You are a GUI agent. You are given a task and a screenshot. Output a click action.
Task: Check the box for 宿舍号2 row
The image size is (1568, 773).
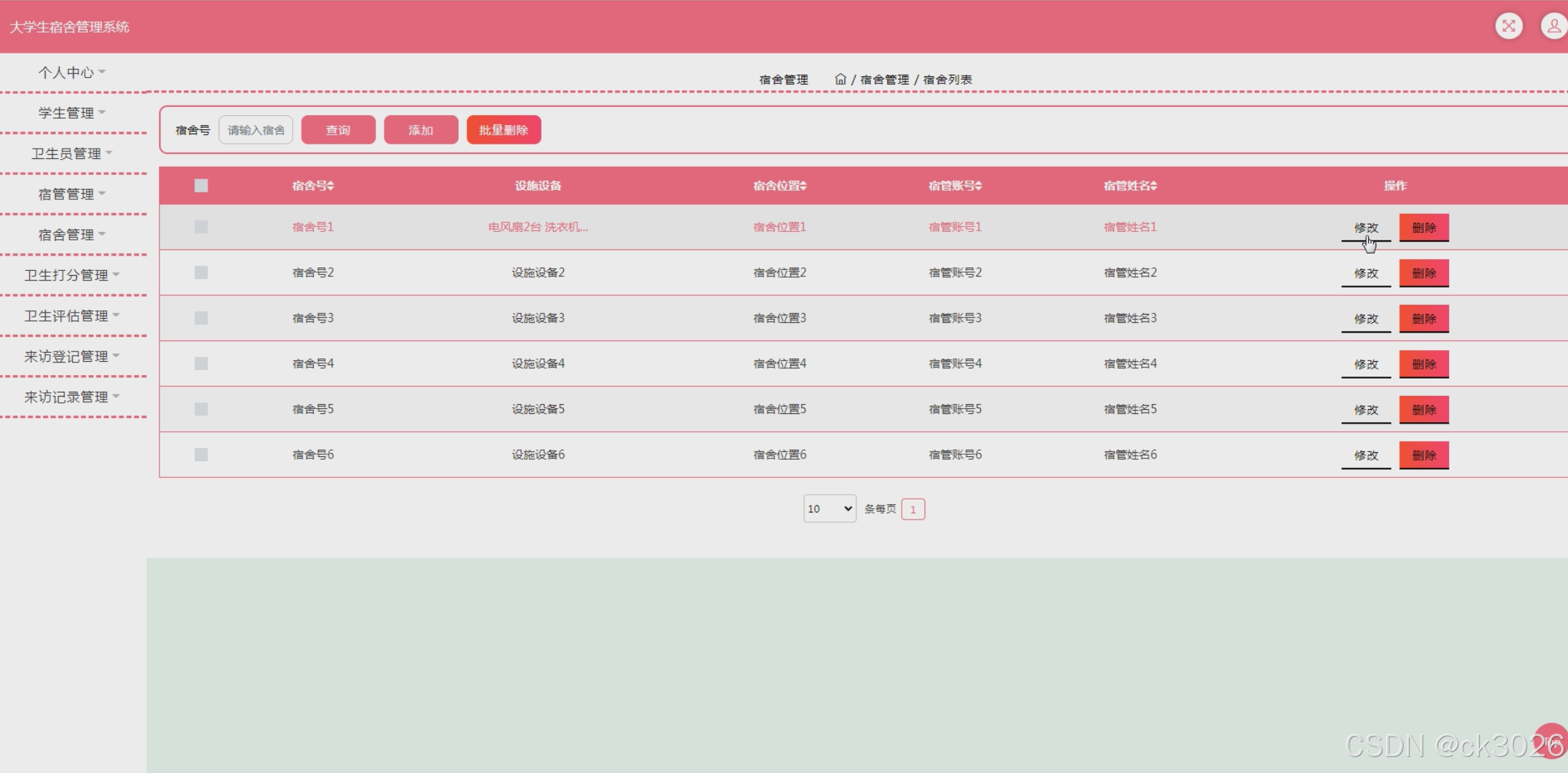tap(201, 272)
